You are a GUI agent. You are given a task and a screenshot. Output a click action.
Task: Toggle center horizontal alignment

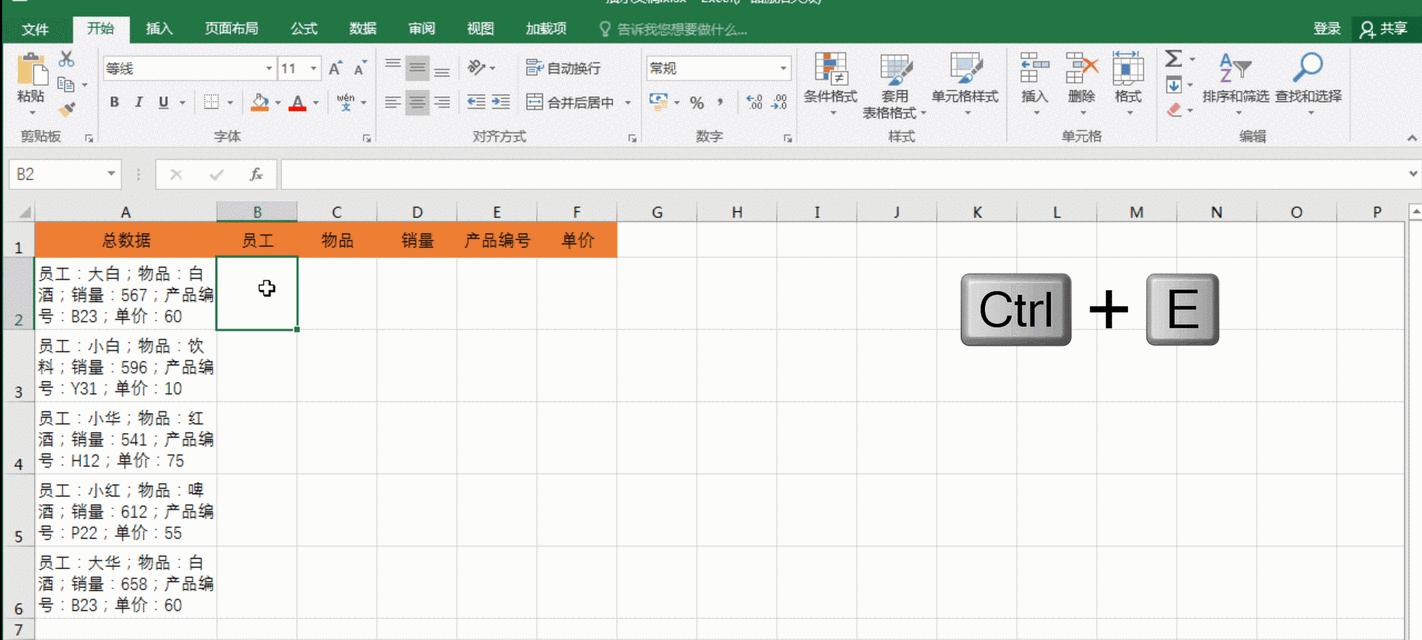tap(417, 102)
